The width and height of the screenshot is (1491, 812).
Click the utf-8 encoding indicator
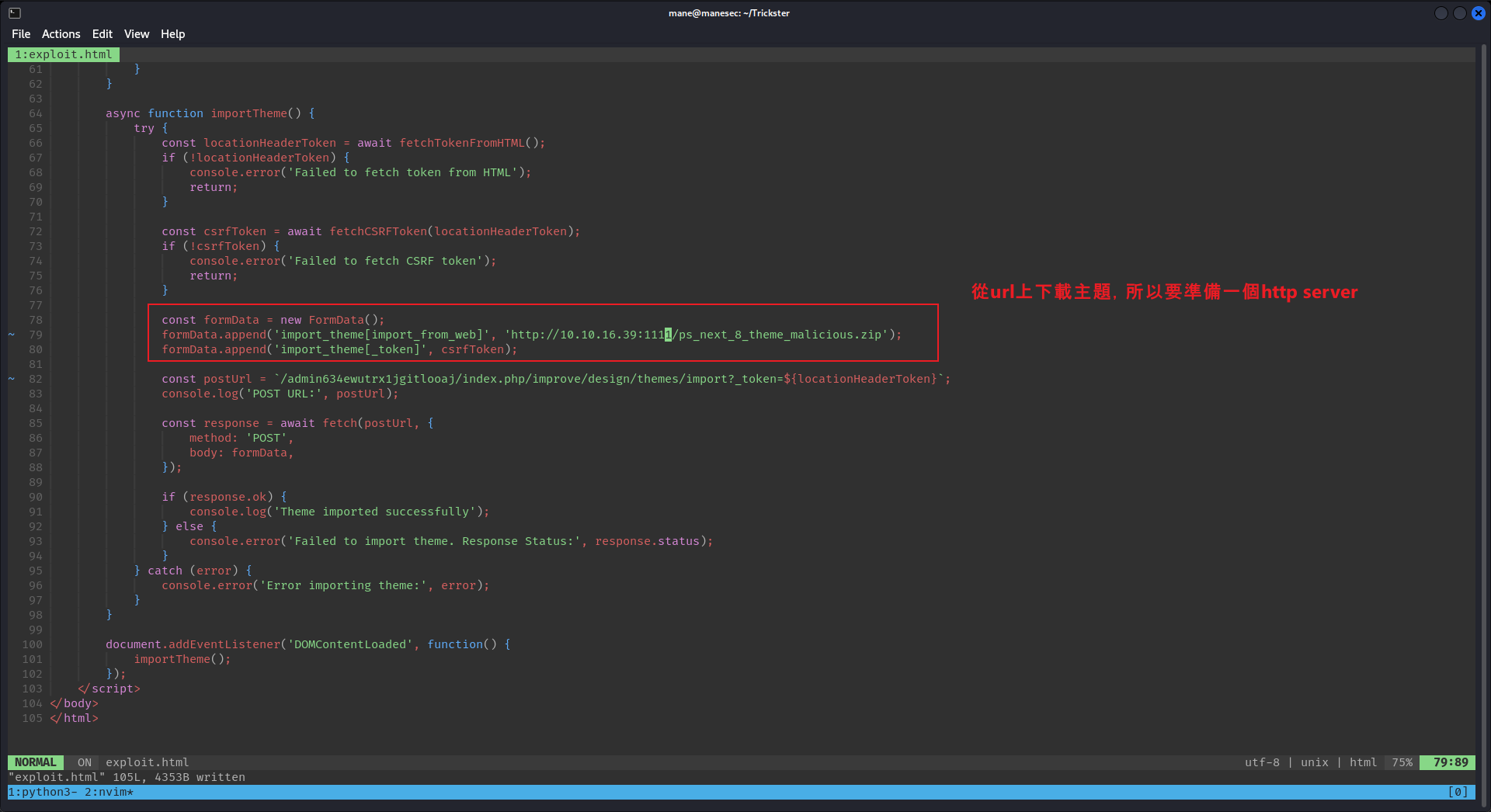point(1262,762)
